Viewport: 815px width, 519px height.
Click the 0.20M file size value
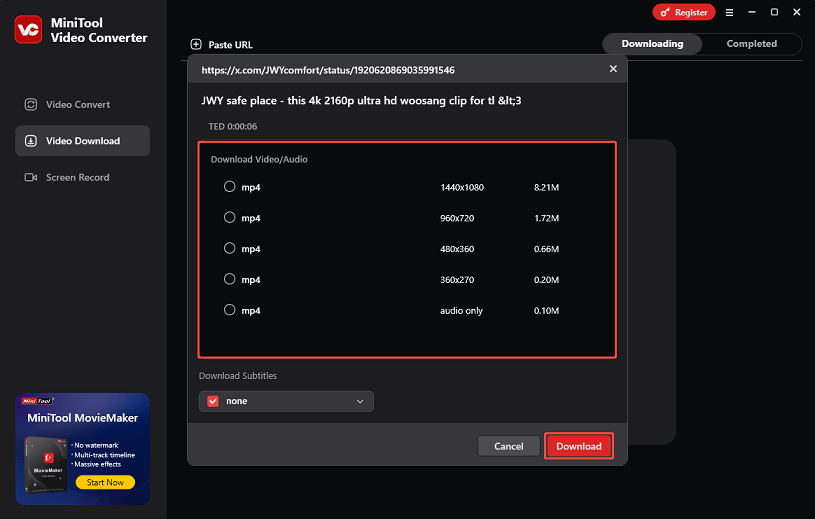pyautogui.click(x=546, y=280)
